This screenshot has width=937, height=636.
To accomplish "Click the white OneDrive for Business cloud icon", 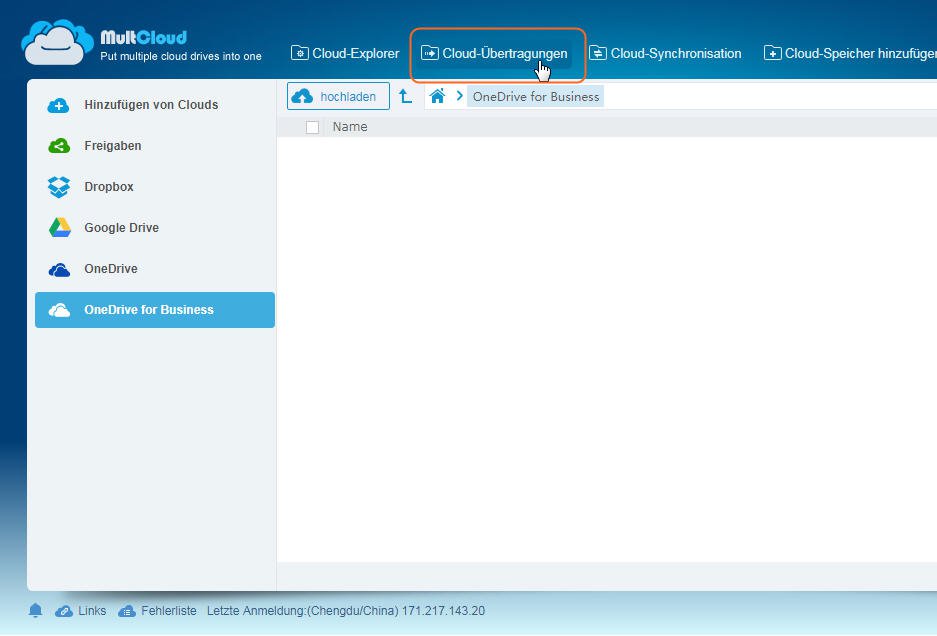I will 59,310.
